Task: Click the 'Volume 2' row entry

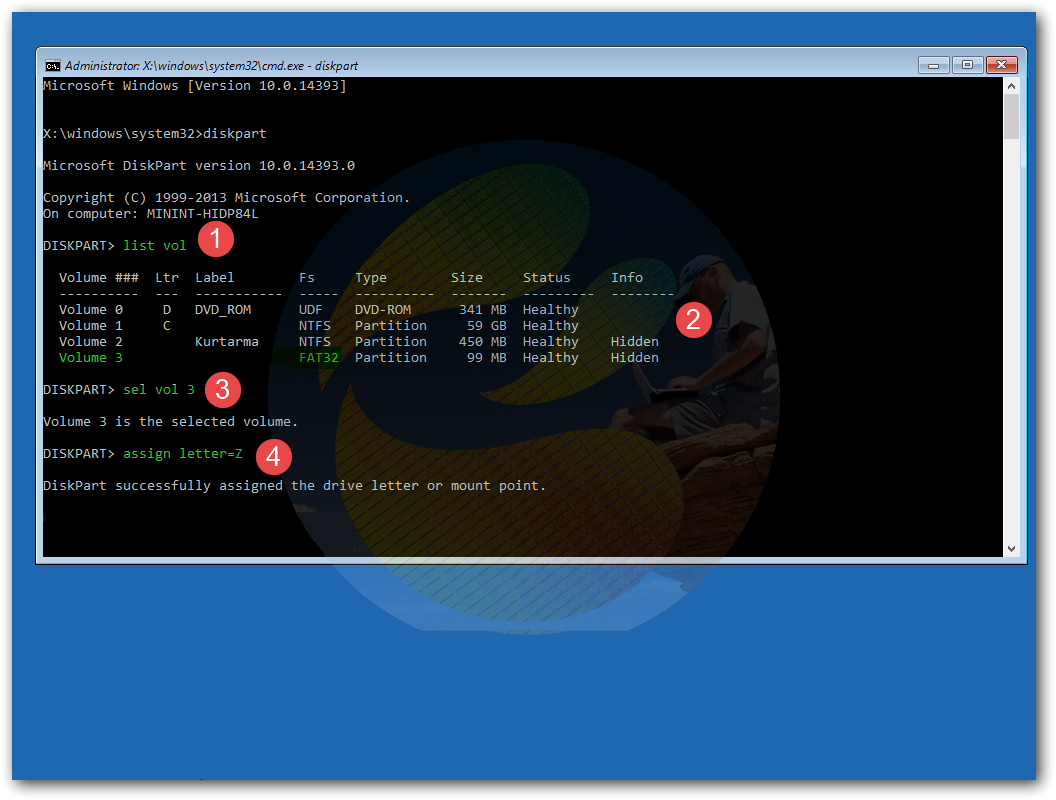Action: pyautogui.click(x=91, y=342)
